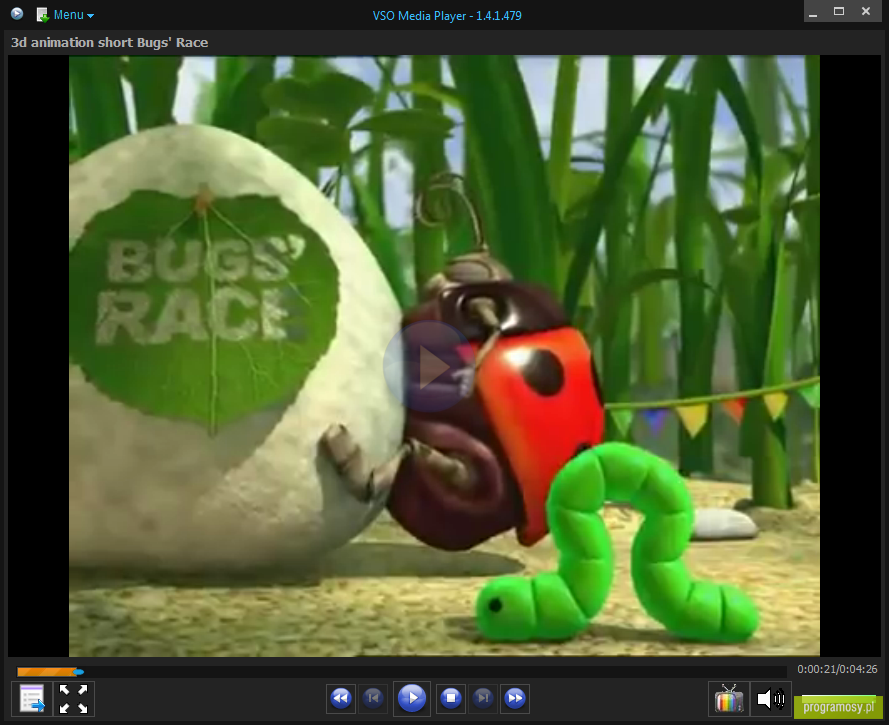
Task: Click the 'VSO Media Player - 1.4.1.479' title
Action: click(x=447, y=16)
